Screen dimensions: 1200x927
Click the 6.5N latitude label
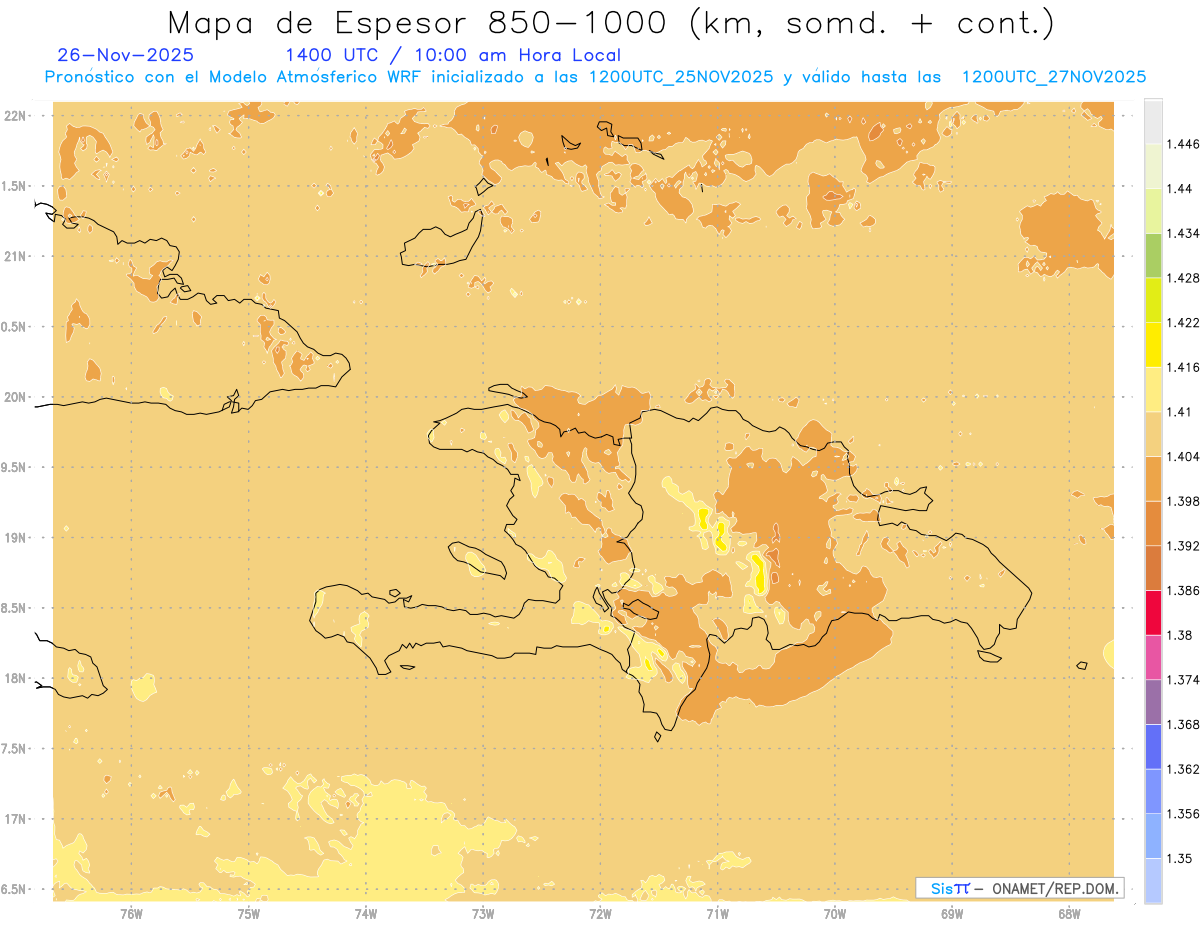(x=15, y=889)
